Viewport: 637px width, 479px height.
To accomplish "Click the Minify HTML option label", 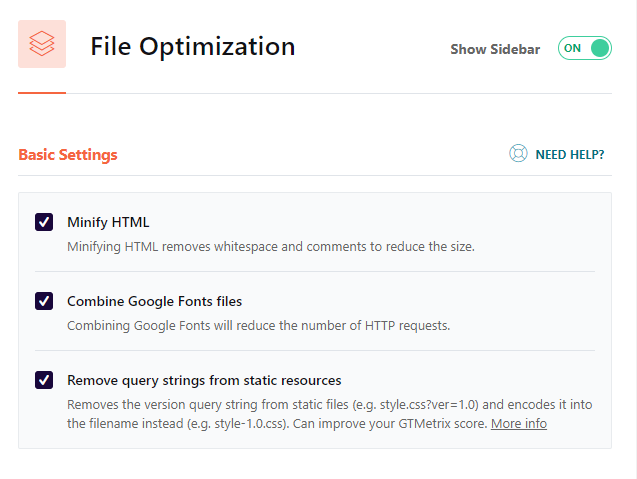I will [108, 222].
